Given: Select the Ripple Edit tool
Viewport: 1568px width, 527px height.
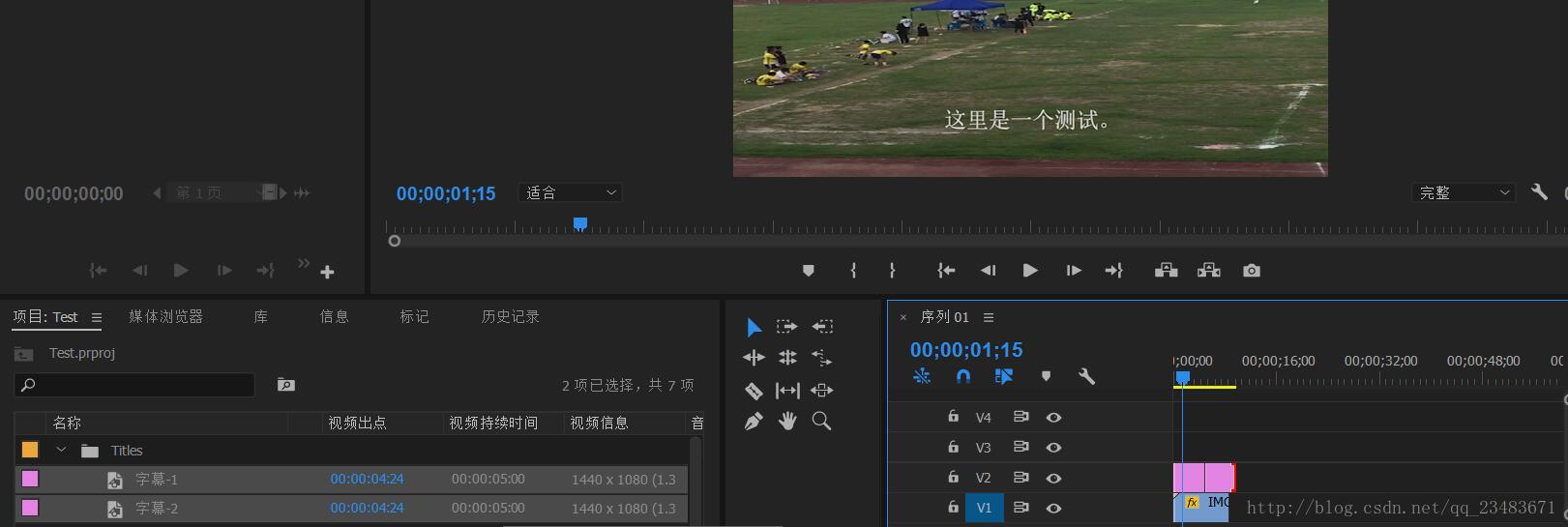Looking at the screenshot, I should tap(754, 358).
